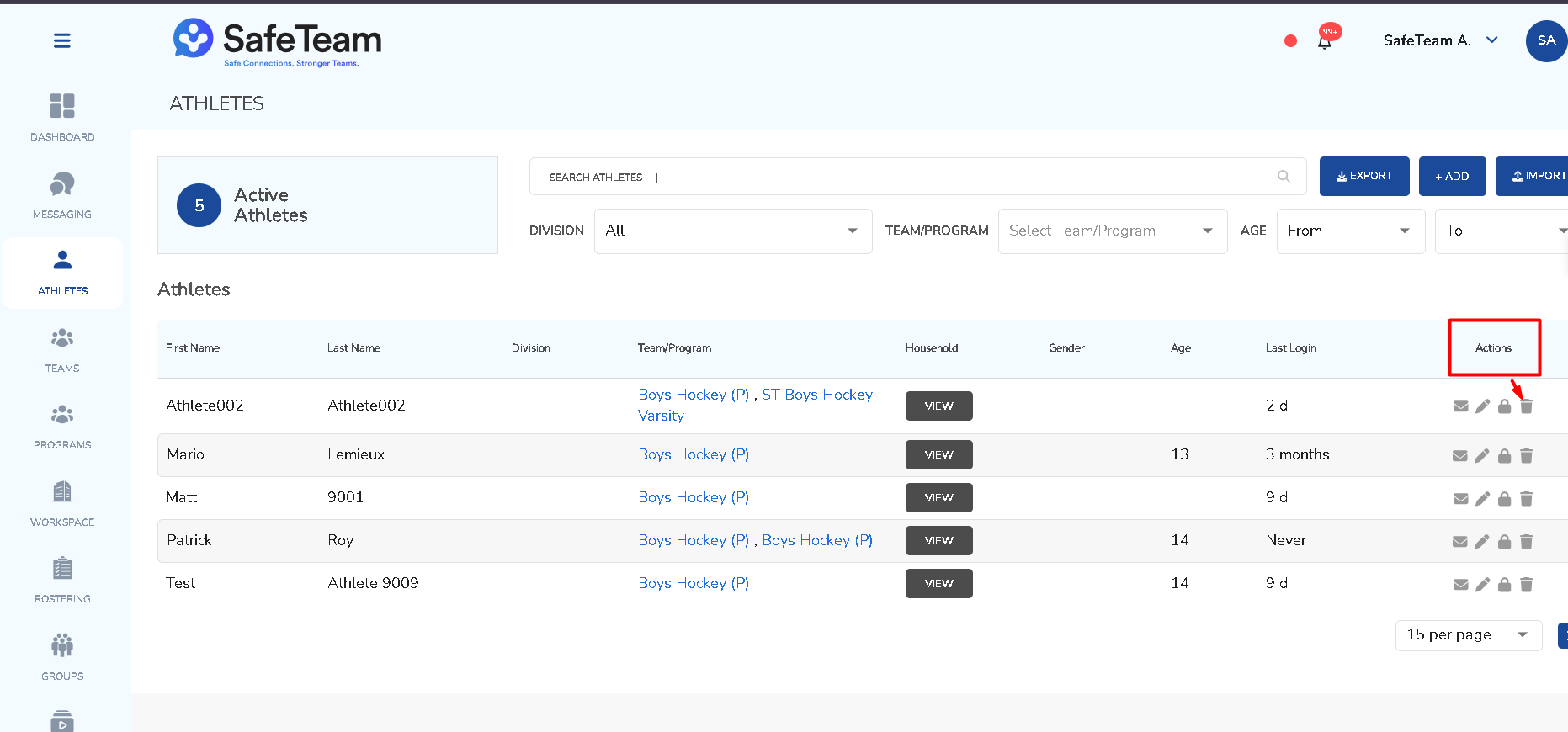Click the Import button
Image resolution: width=1568 pixels, height=732 pixels.
(1533, 176)
